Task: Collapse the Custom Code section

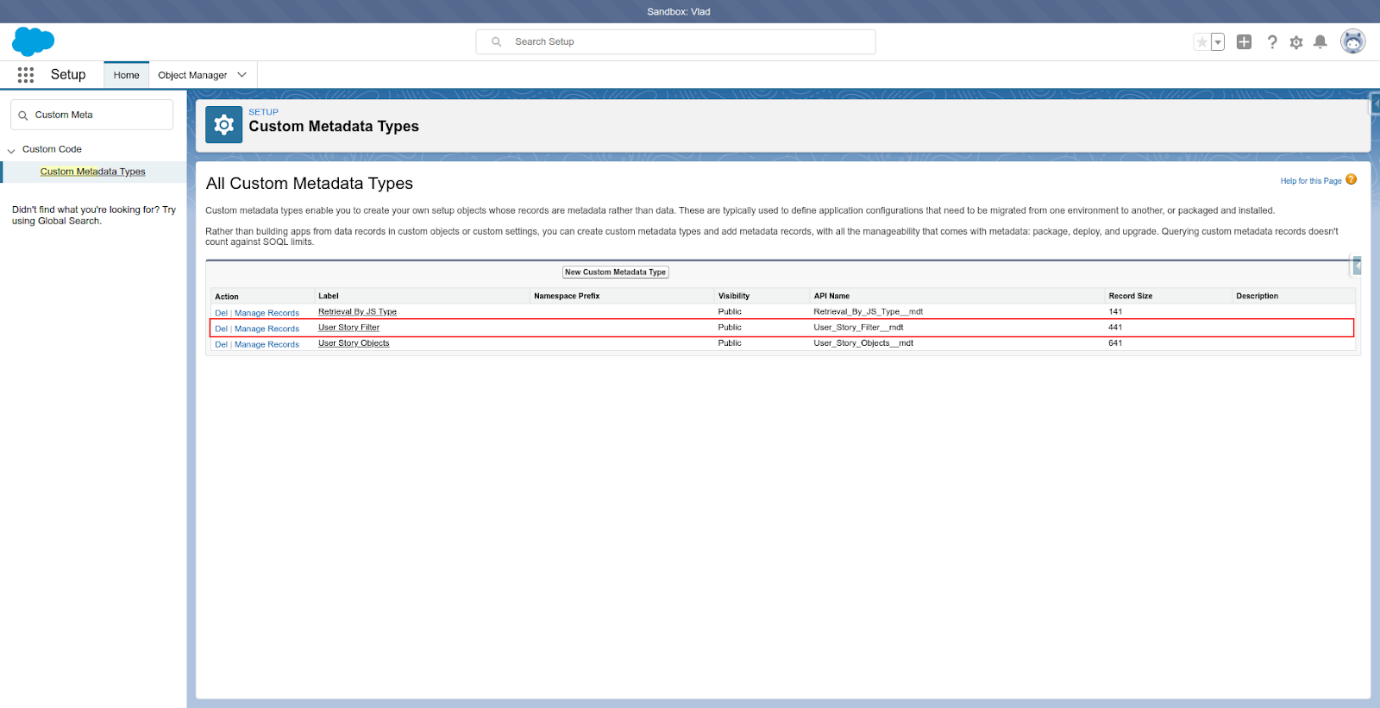Action: click(x=11, y=148)
